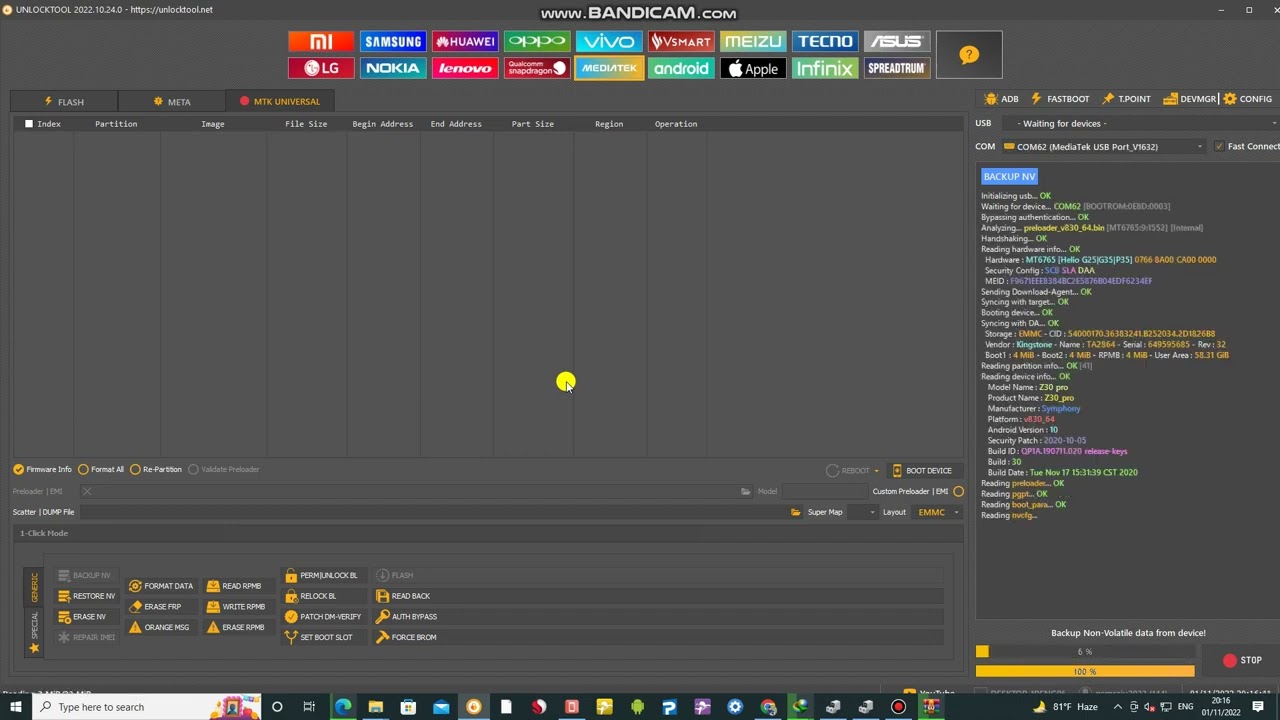
Task: Select the Xiaomi MI brand icon
Action: tap(321, 41)
